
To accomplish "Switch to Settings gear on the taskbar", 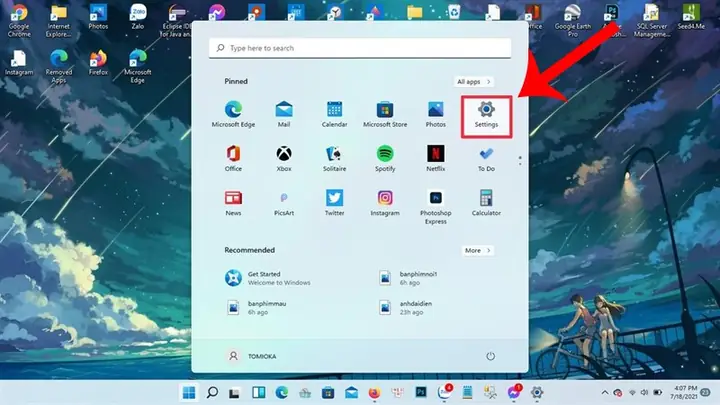I will pyautogui.click(x=537, y=393).
